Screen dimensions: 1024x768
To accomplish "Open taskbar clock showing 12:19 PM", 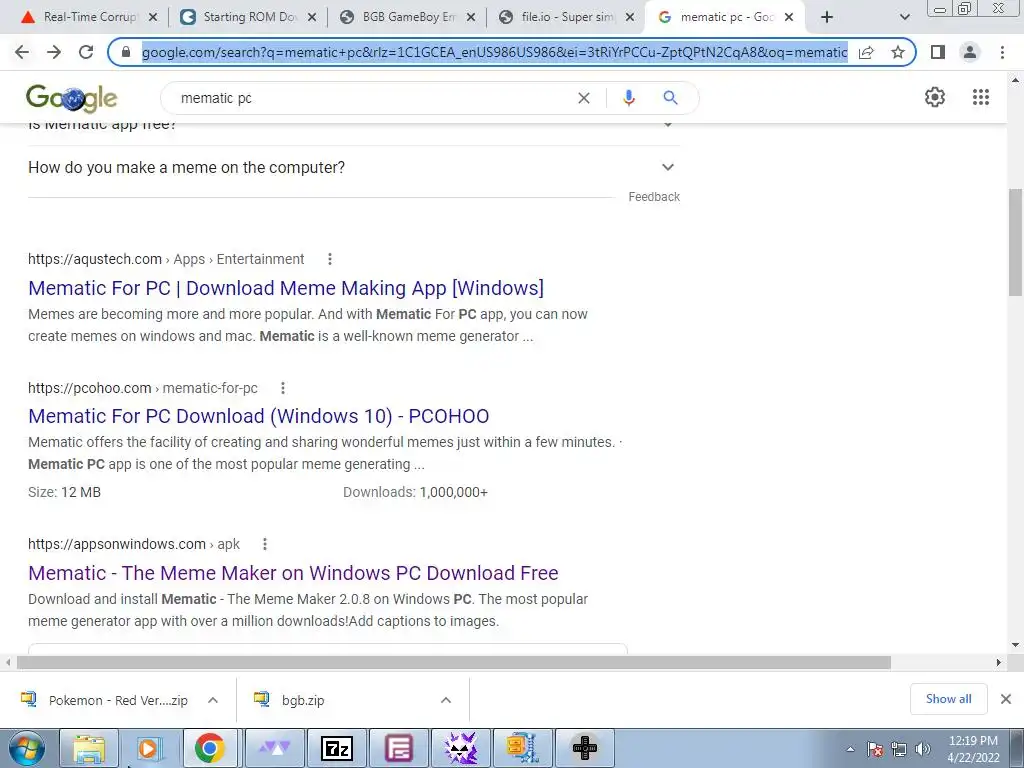I will (x=973, y=749).
